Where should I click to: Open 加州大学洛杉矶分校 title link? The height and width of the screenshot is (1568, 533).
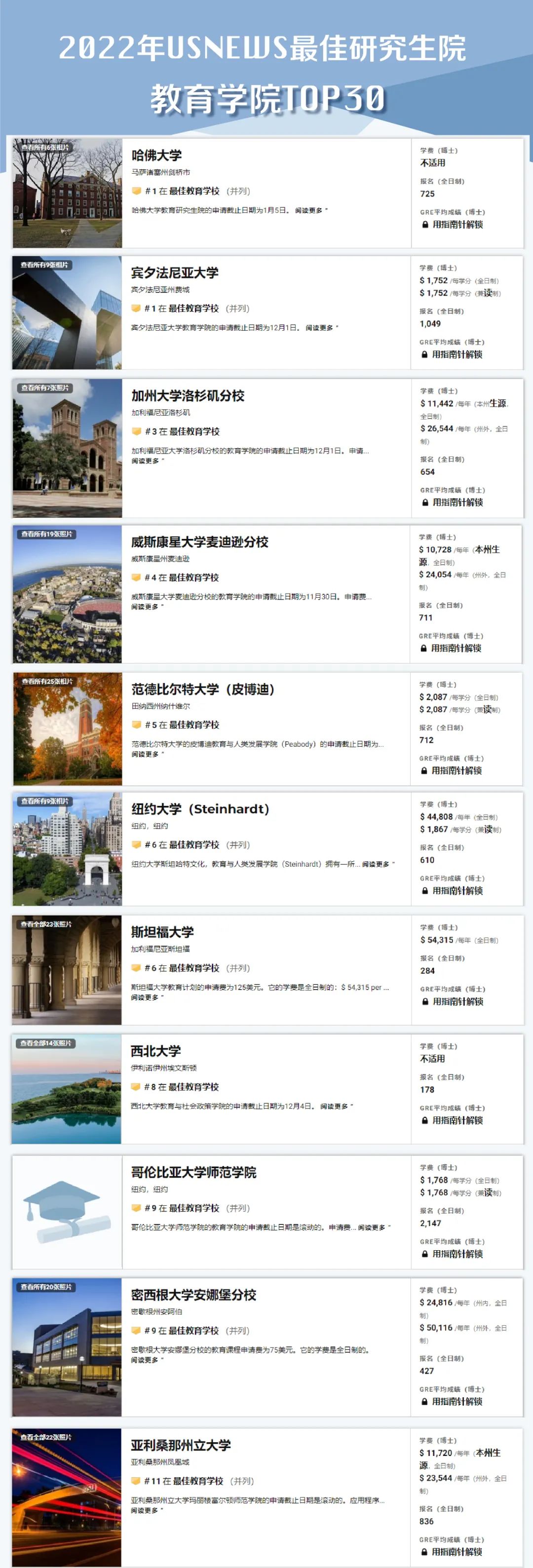click(188, 396)
